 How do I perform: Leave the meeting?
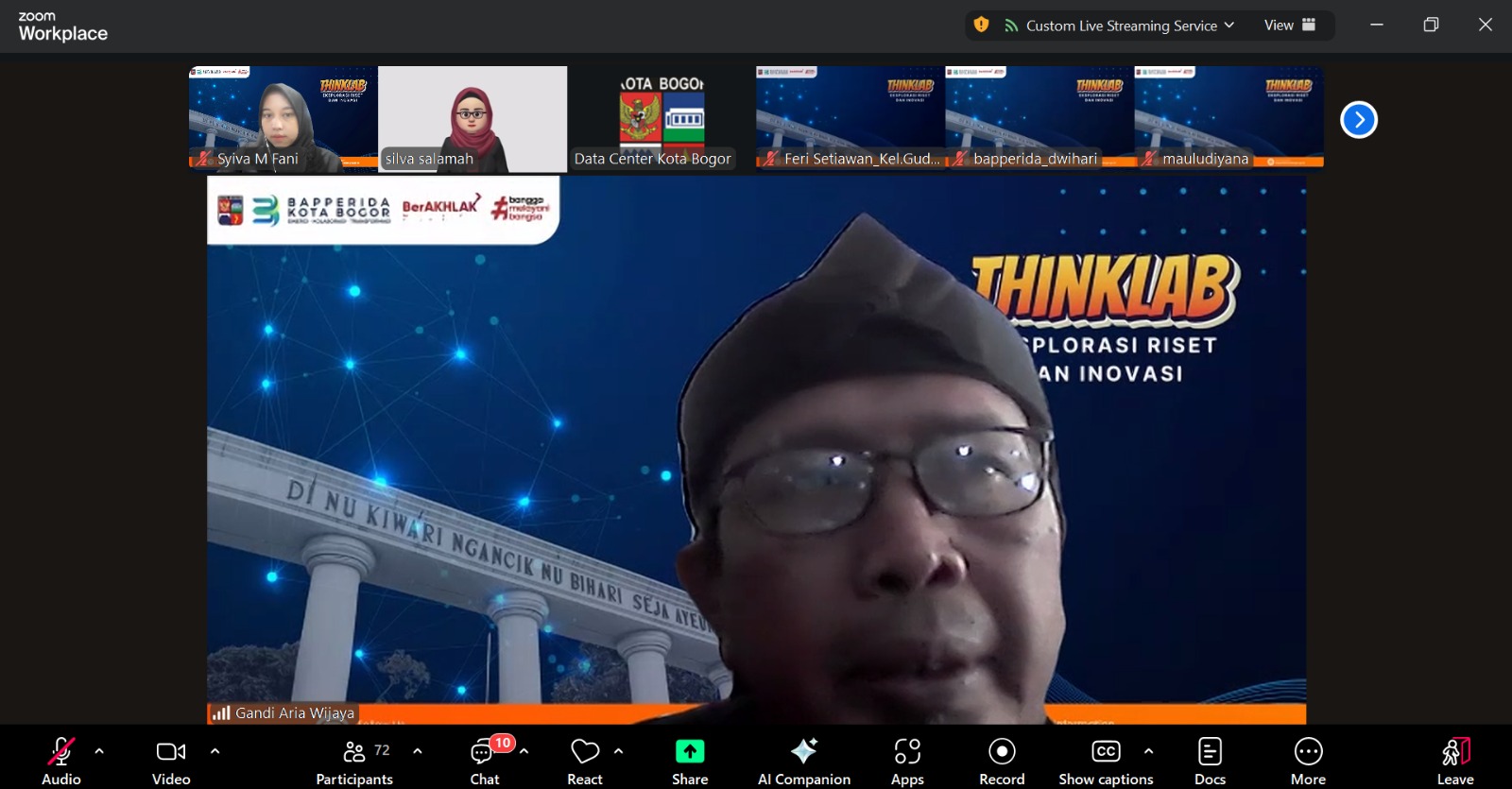pyautogui.click(x=1455, y=752)
